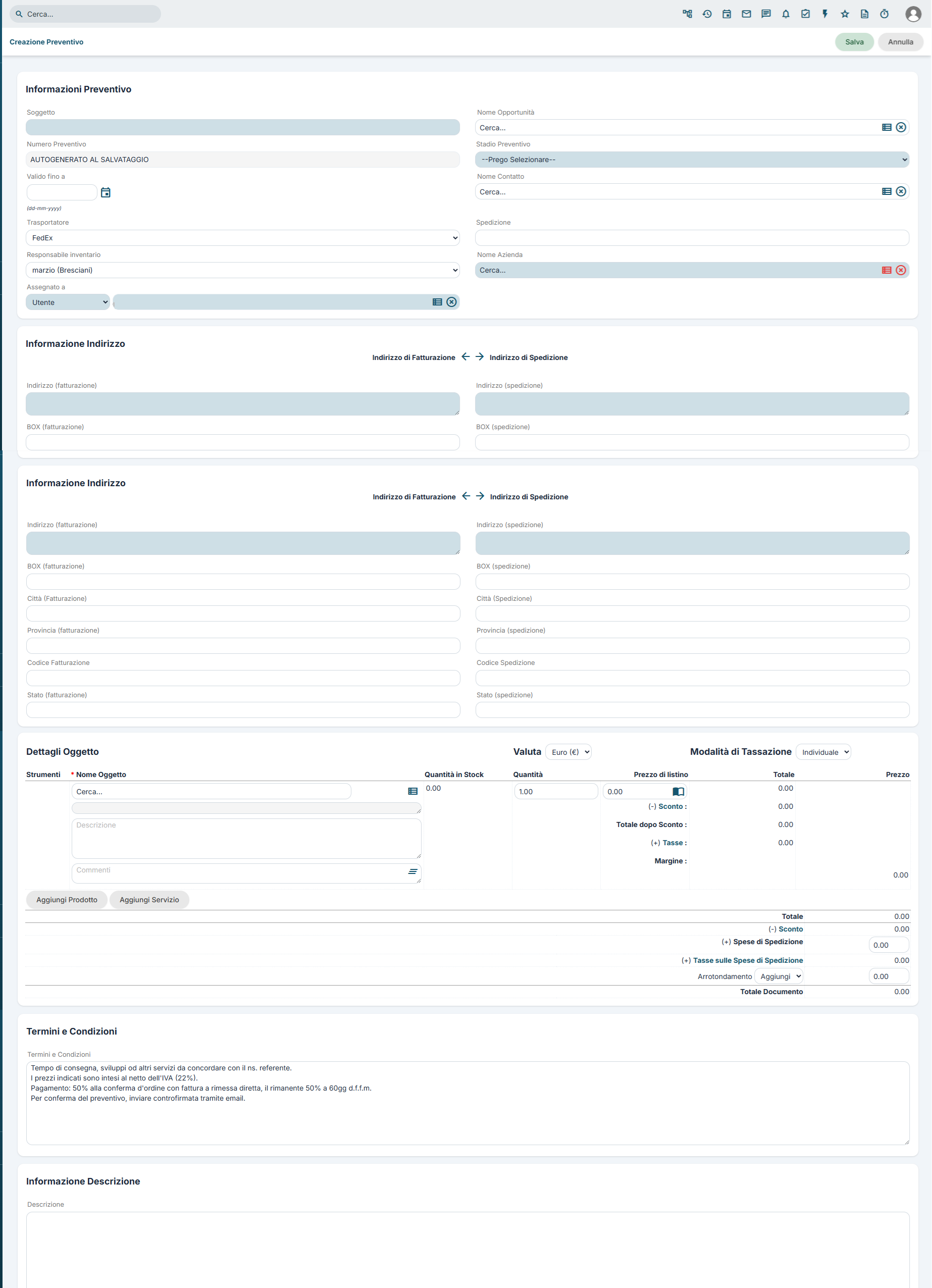Open the history clock icon in toolbar
The width and height of the screenshot is (932, 1288).
706,14
